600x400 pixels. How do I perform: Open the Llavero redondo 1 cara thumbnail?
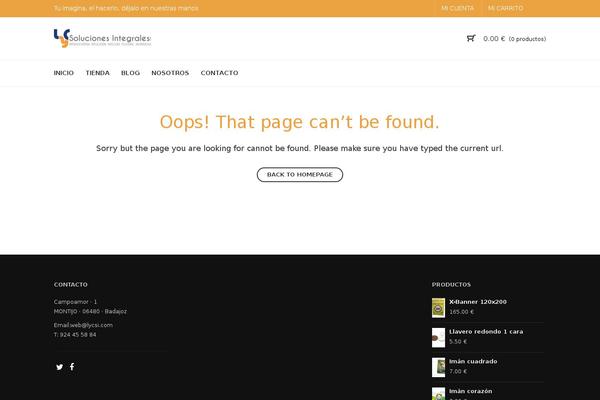(x=439, y=338)
